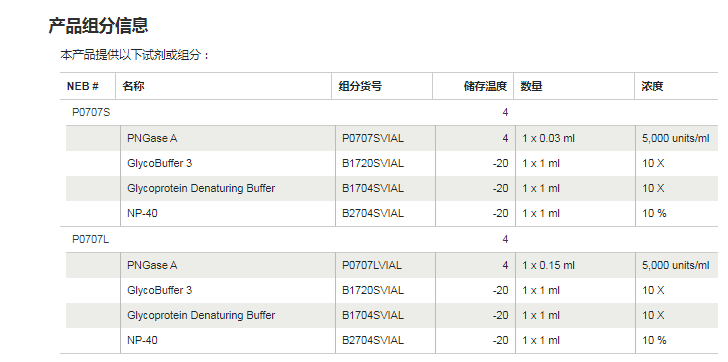728x362 pixels.
Task: Click the 产品组分信息 heading
Action: click(98, 25)
